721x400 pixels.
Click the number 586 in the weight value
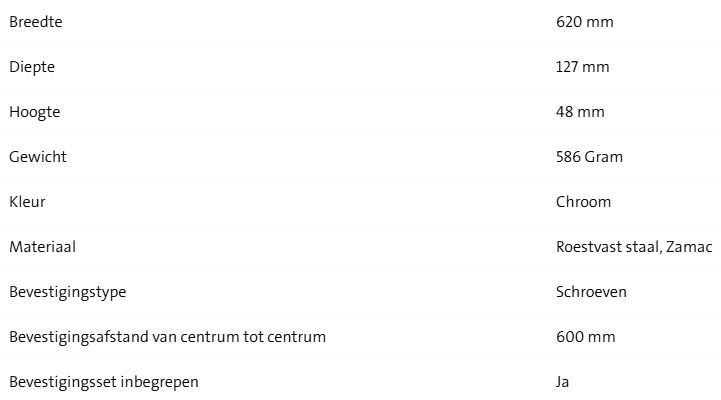tap(569, 157)
